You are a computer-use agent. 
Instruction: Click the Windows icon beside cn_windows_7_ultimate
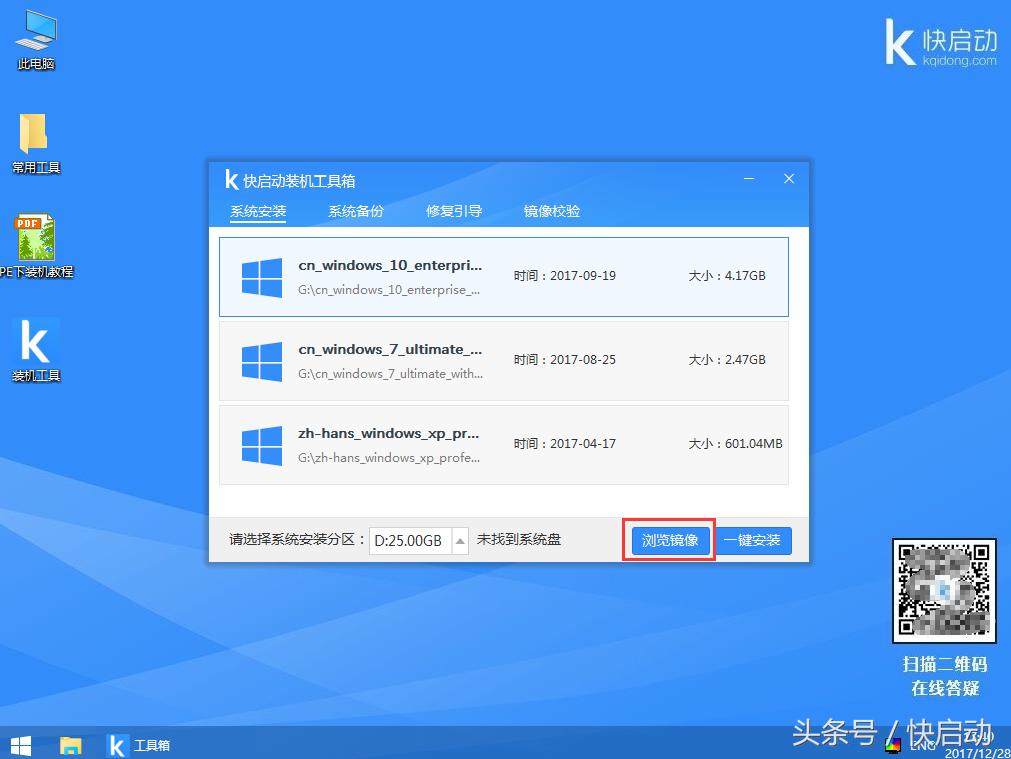(x=260, y=362)
